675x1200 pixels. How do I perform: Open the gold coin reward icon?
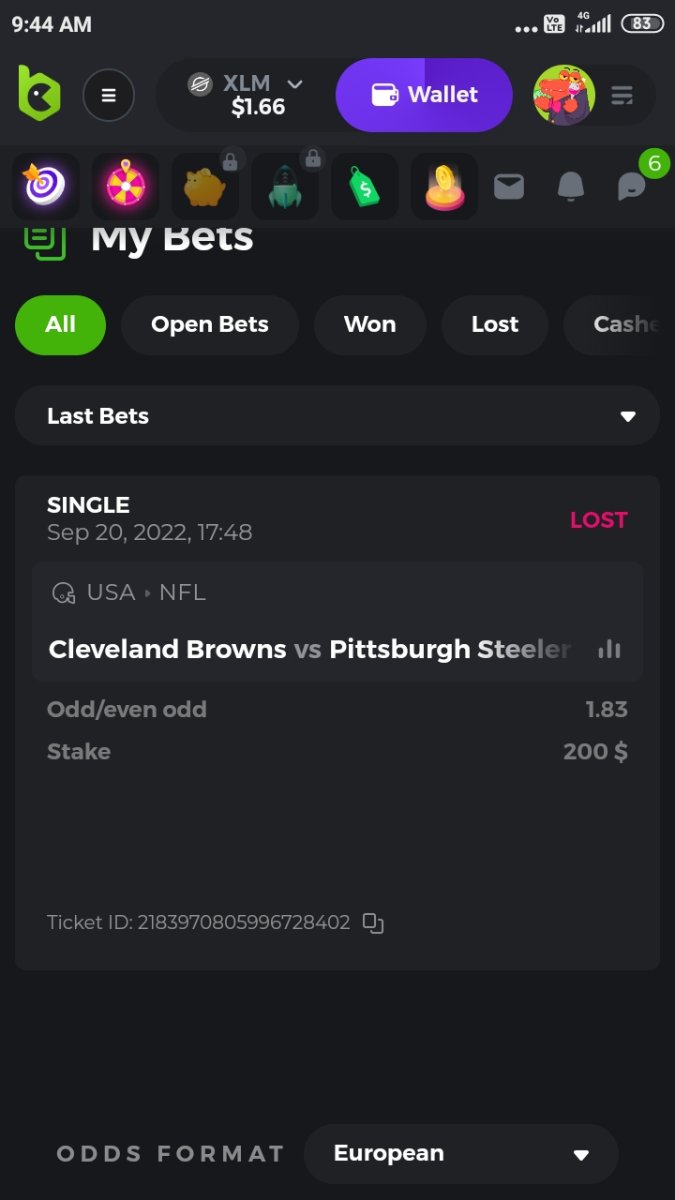pos(444,186)
